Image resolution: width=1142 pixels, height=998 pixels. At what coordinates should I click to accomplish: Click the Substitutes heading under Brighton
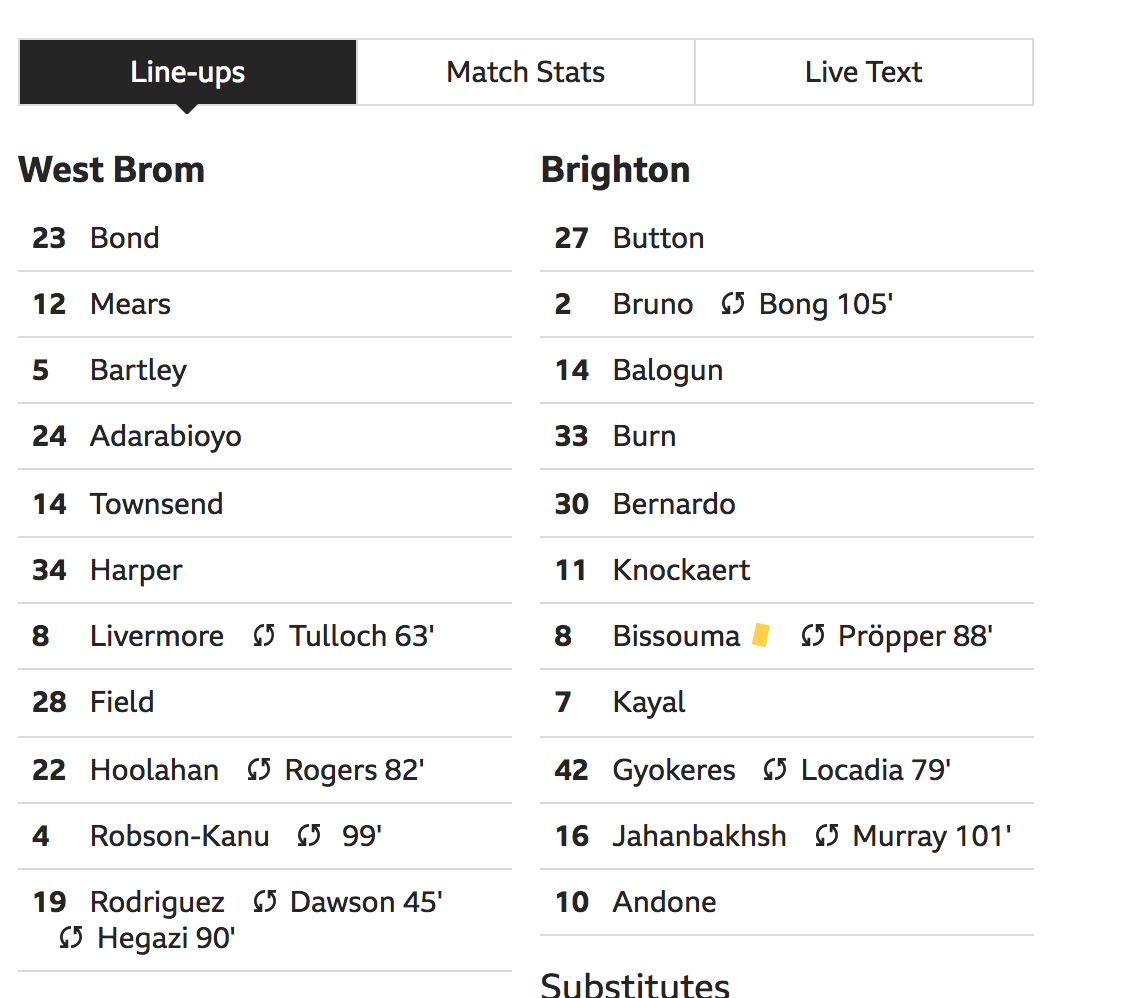coord(635,983)
